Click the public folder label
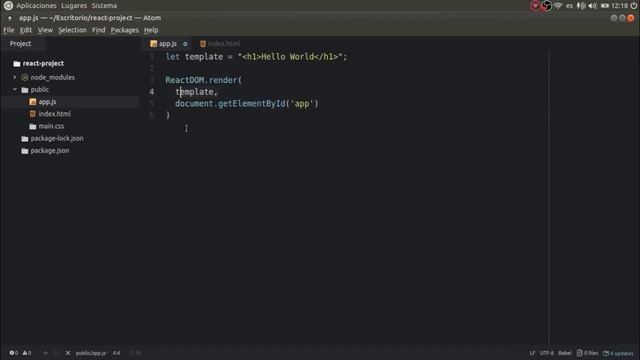The height and width of the screenshot is (360, 640). coord(40,89)
